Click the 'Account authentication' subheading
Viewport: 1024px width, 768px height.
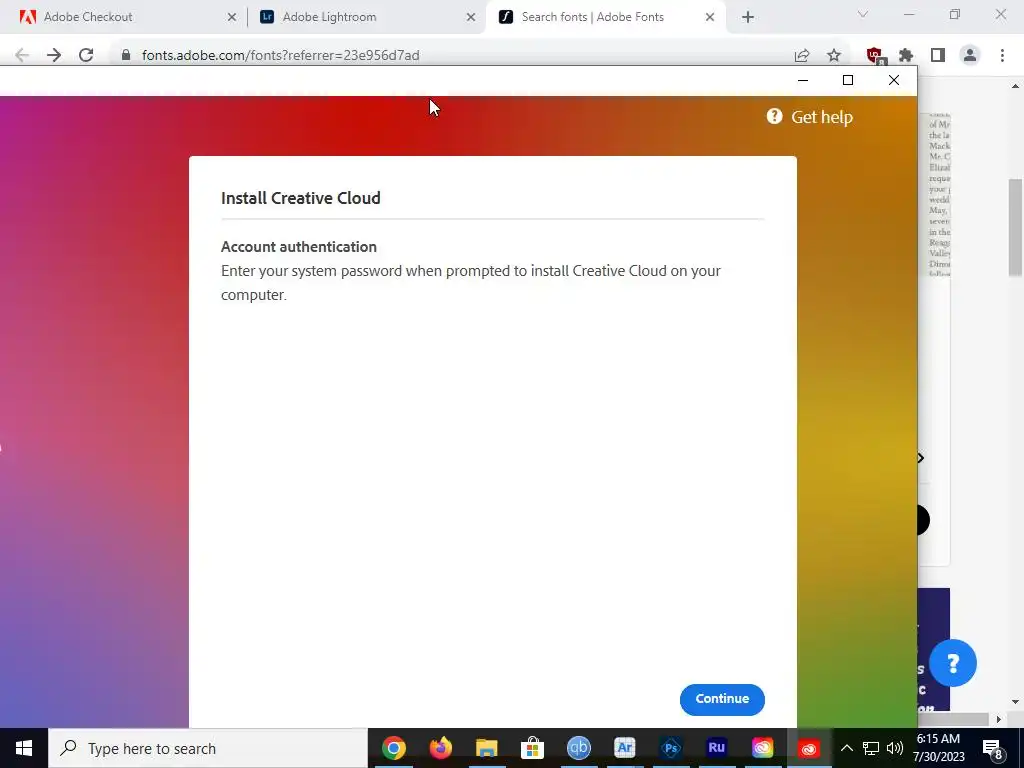[x=298, y=247]
